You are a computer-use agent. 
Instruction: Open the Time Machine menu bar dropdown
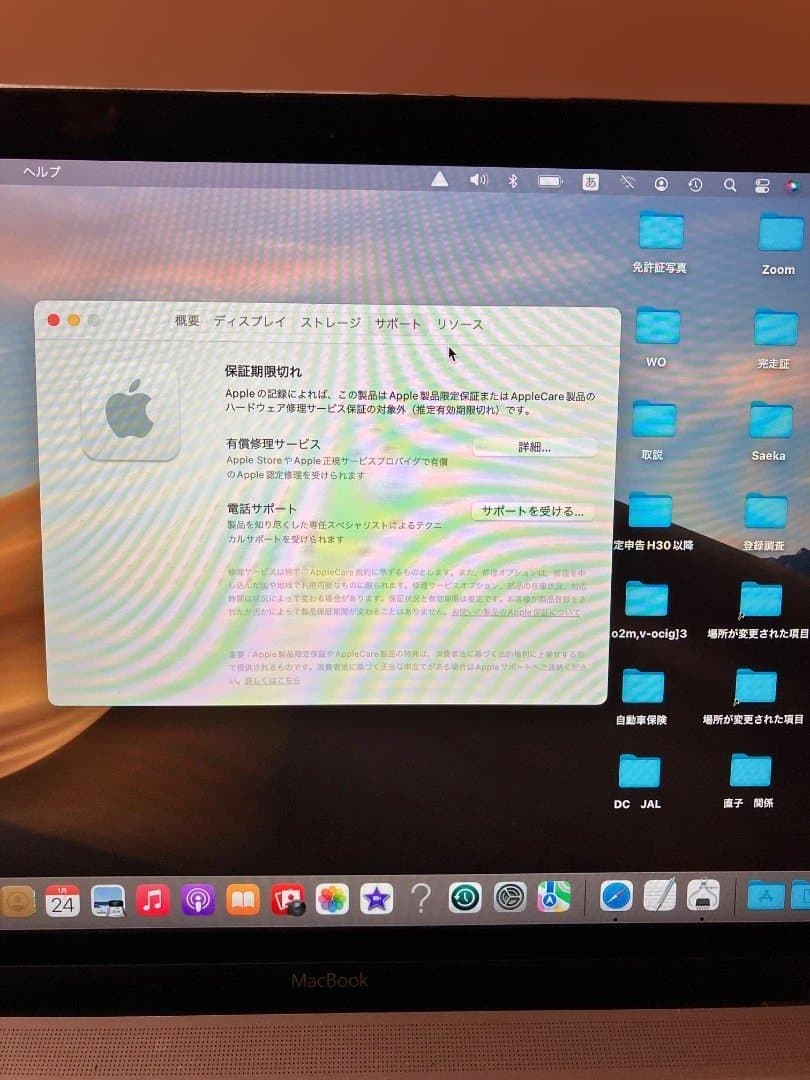(694, 184)
